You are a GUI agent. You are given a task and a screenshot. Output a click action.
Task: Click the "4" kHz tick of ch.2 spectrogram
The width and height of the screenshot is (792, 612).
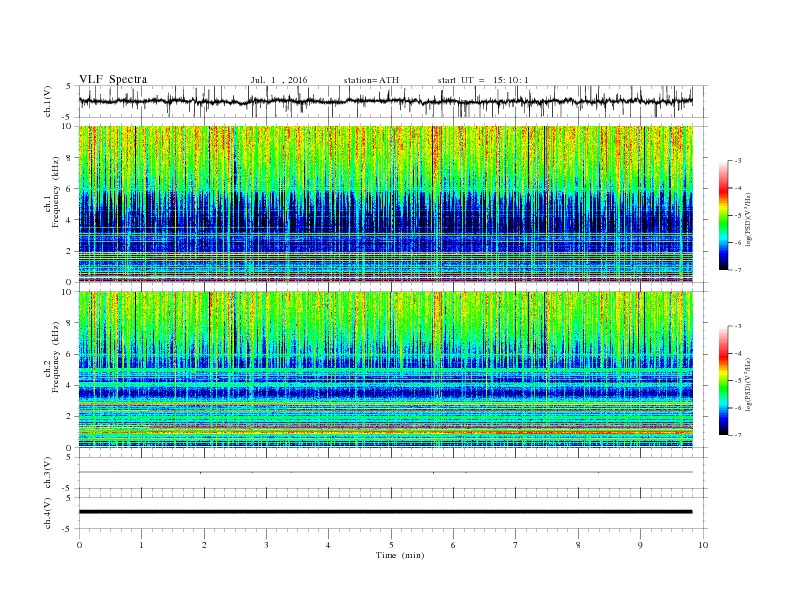point(70,385)
